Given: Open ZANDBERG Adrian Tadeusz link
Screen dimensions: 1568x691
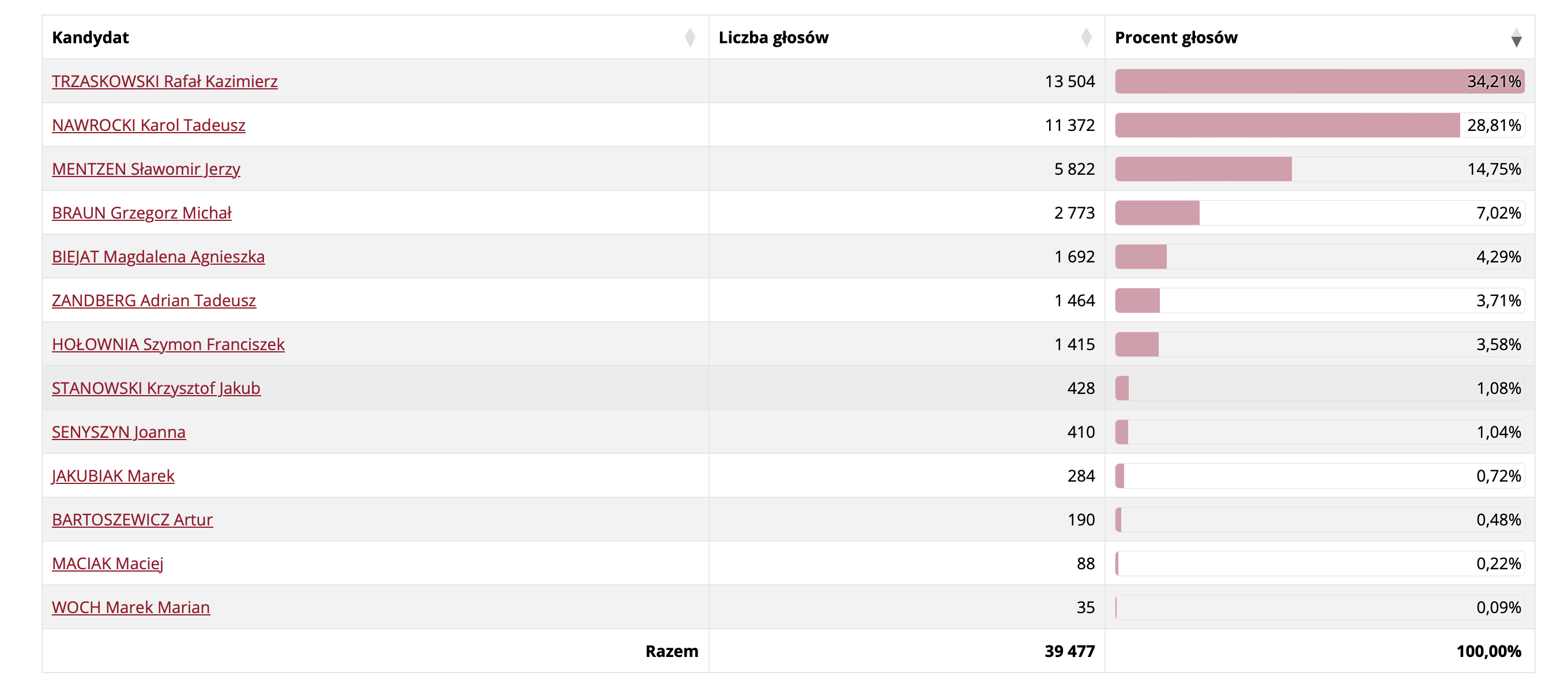Looking at the screenshot, I should (154, 301).
